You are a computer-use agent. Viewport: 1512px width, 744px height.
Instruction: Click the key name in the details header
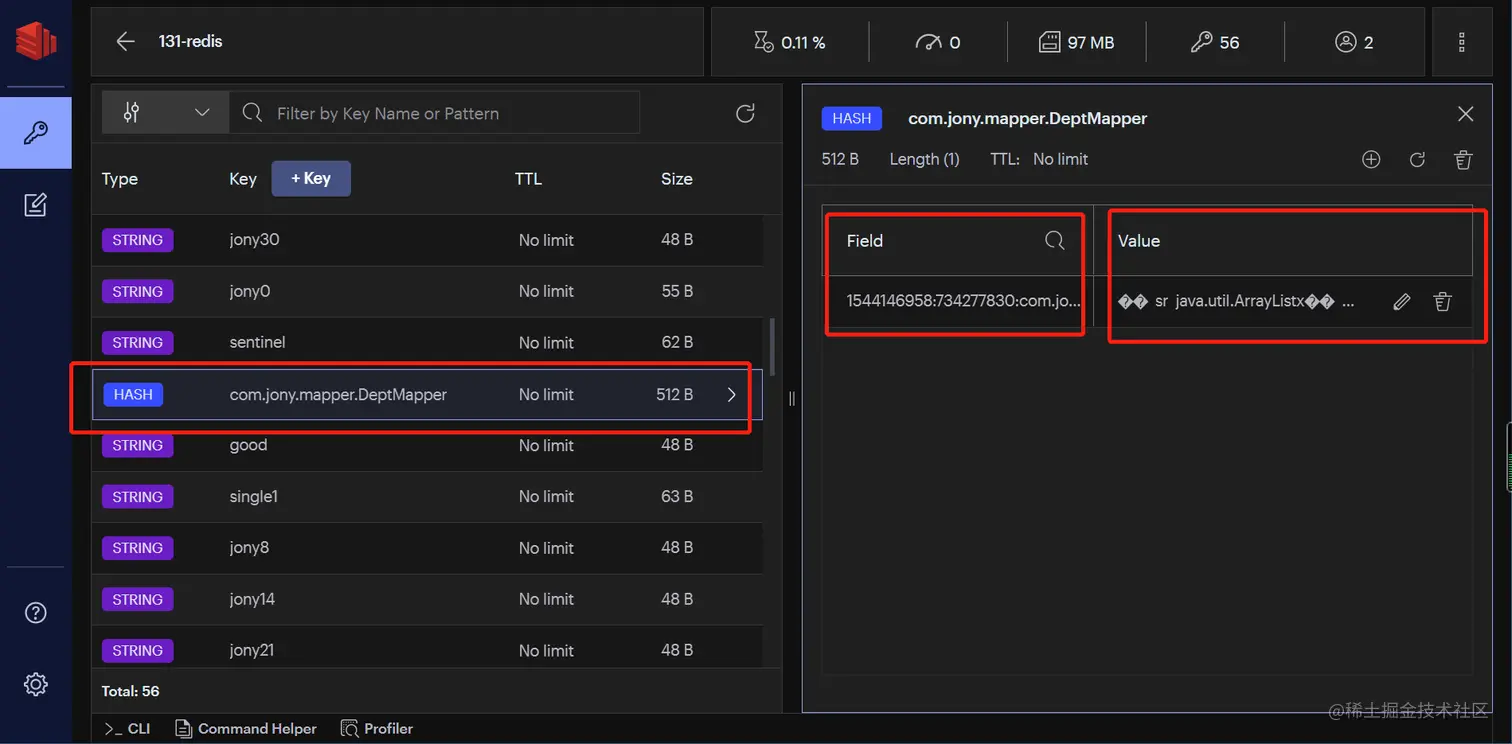(x=1027, y=119)
